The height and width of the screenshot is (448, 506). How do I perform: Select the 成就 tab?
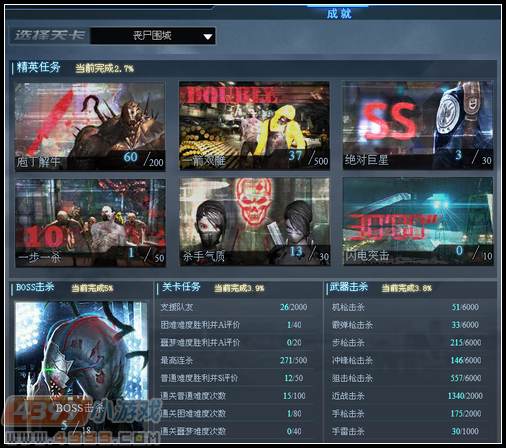tap(339, 14)
